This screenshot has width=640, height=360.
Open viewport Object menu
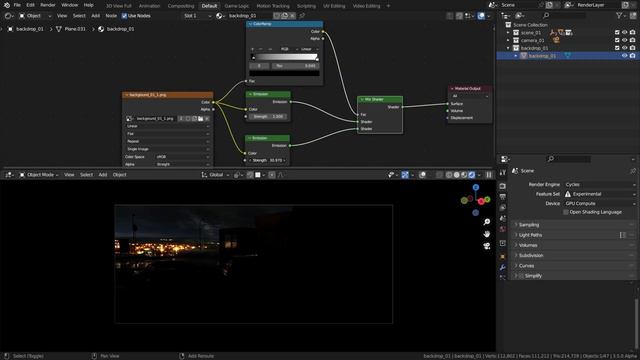pos(119,175)
